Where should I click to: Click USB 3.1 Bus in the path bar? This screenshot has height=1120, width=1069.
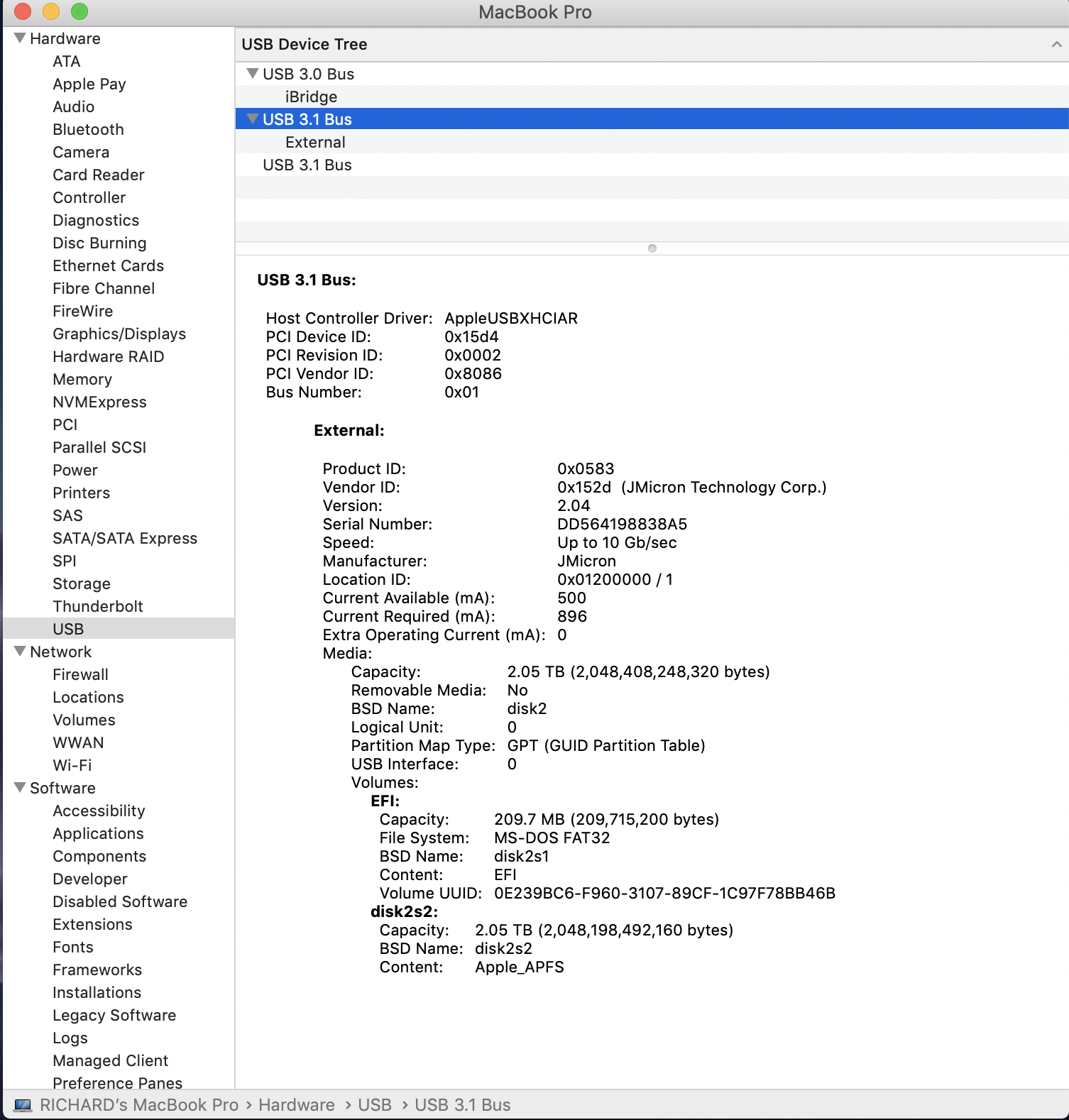463,1105
